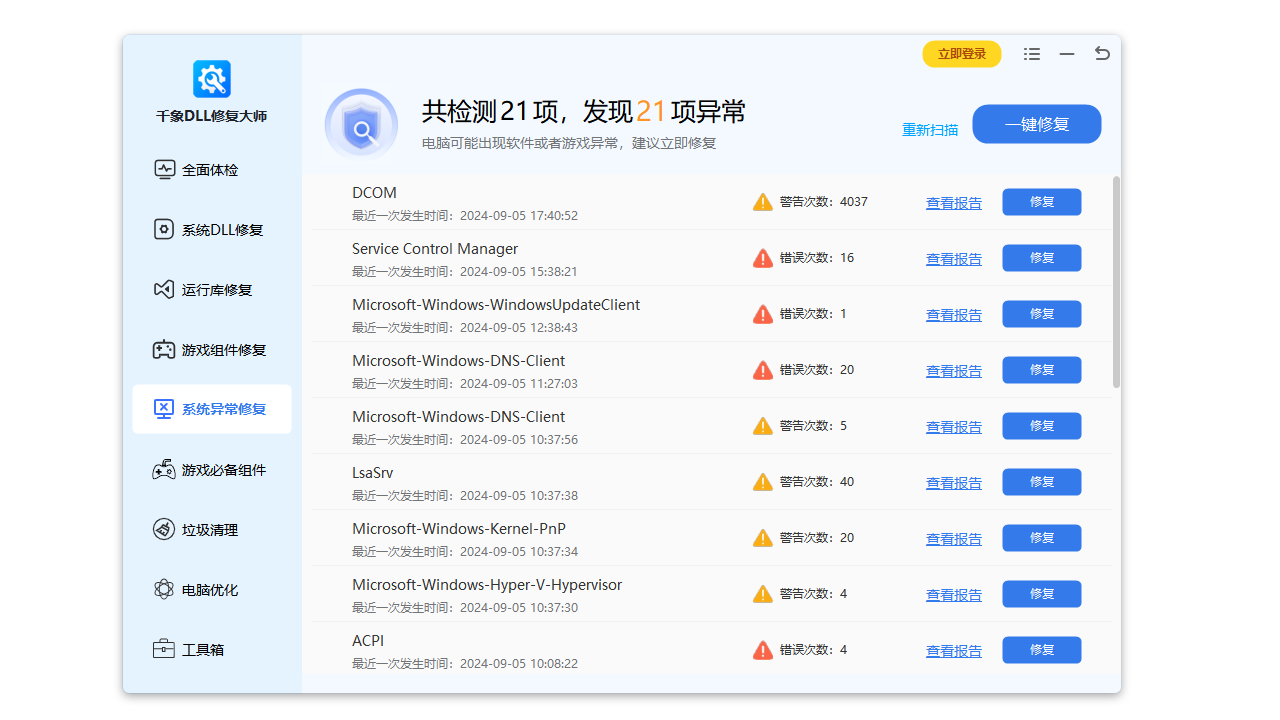Switch to the 系统异常修复 tab
This screenshot has height=720, width=1280.
[x=211, y=409]
